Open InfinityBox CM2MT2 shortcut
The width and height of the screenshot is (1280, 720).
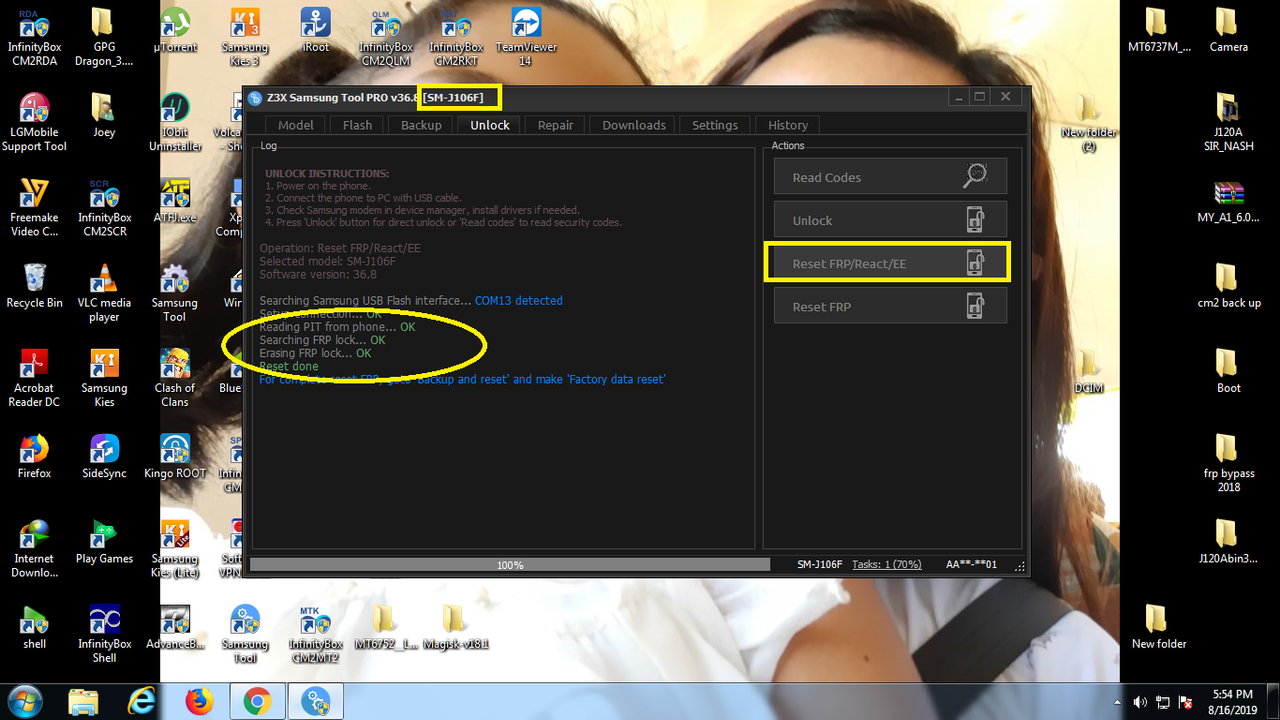click(x=315, y=633)
